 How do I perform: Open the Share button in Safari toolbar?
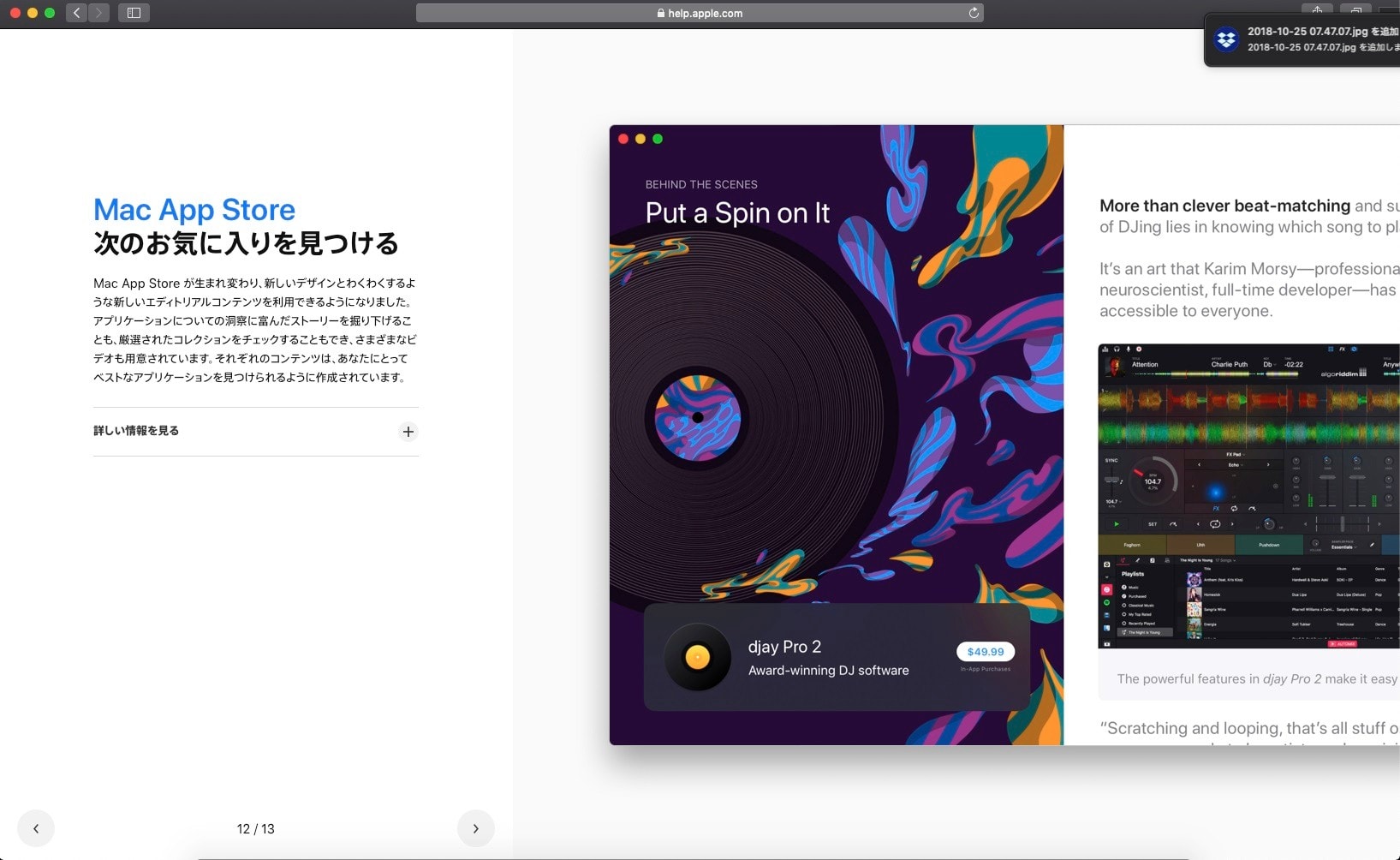(1317, 9)
